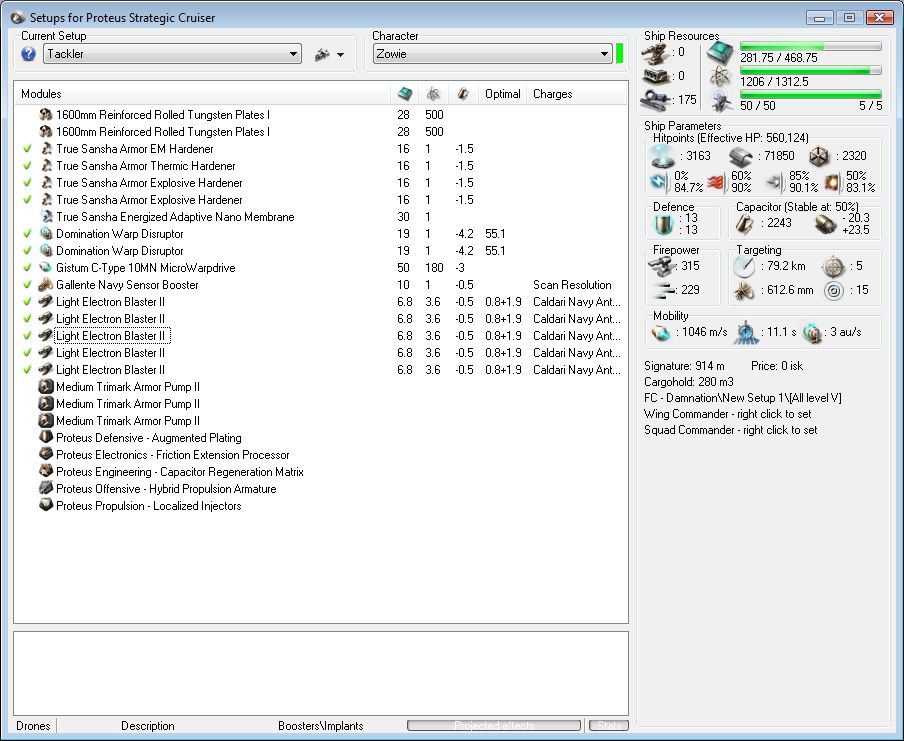904x741 pixels.
Task: Click the align time icon showing 11.1 s
Action: click(746, 332)
